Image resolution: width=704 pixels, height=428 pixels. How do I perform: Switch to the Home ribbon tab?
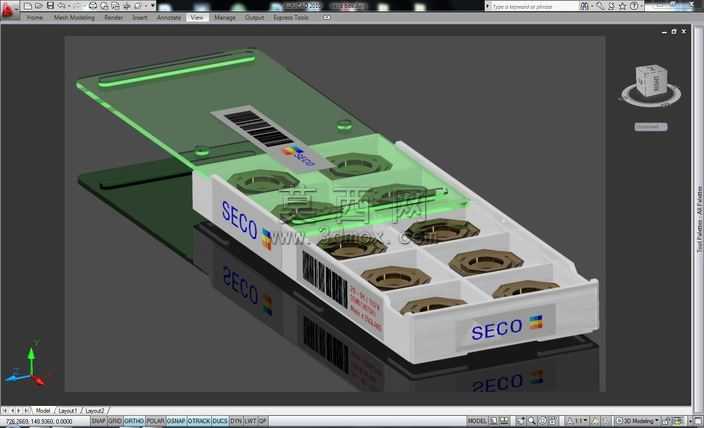coord(35,18)
